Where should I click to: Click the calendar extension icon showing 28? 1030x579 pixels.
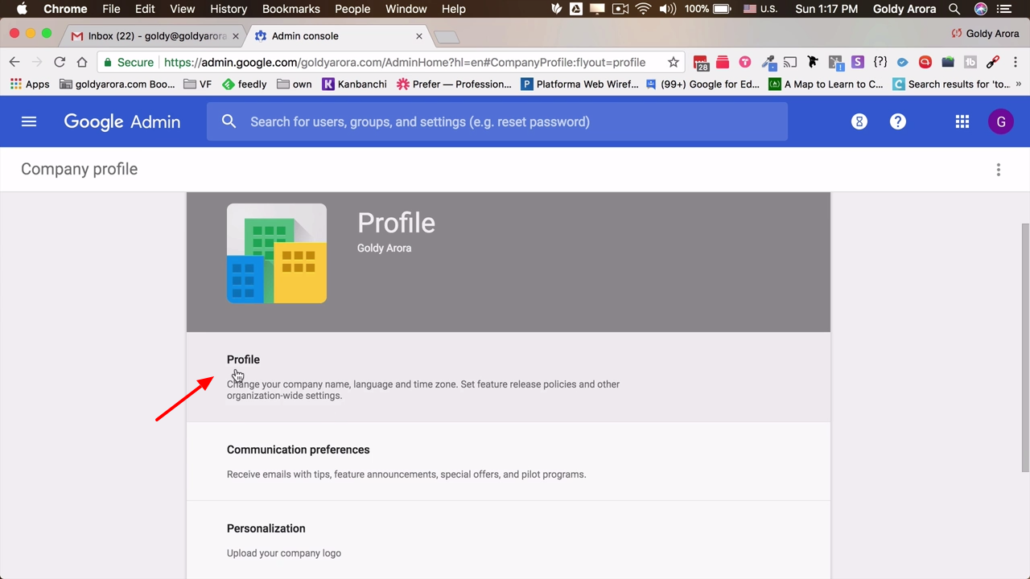tap(701, 63)
